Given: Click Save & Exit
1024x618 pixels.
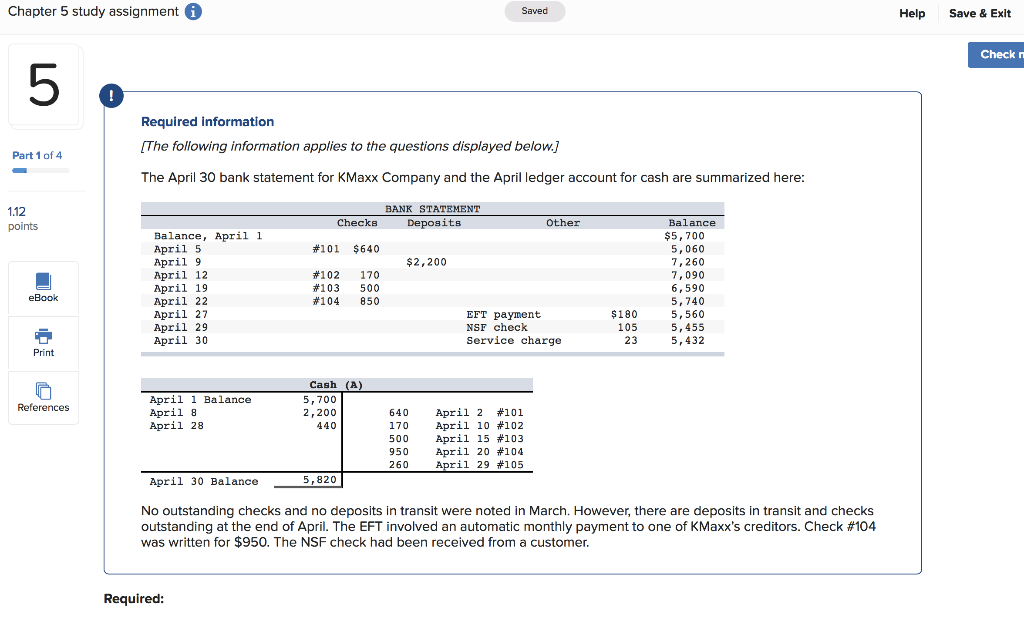Looking at the screenshot, I should (x=979, y=13).
